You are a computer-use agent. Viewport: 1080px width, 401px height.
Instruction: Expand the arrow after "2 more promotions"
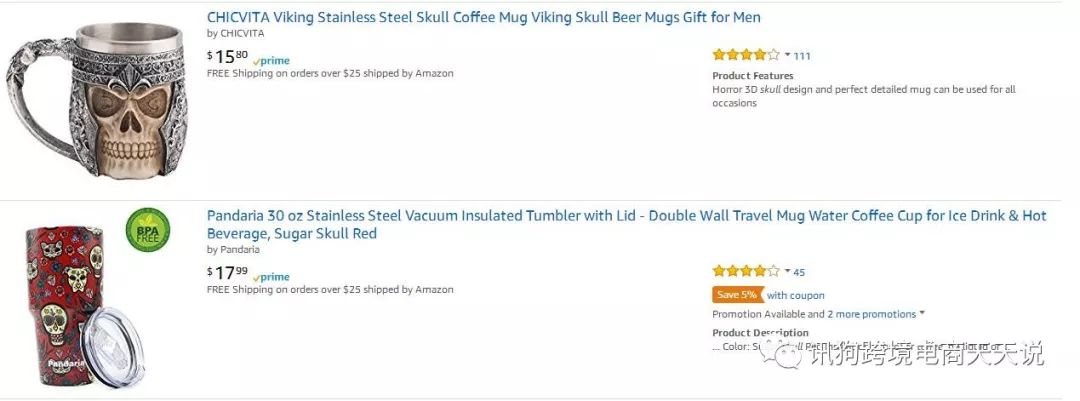click(x=921, y=314)
